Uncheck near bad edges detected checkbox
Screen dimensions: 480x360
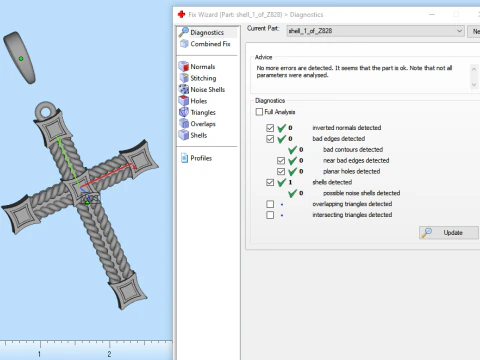click(x=281, y=161)
